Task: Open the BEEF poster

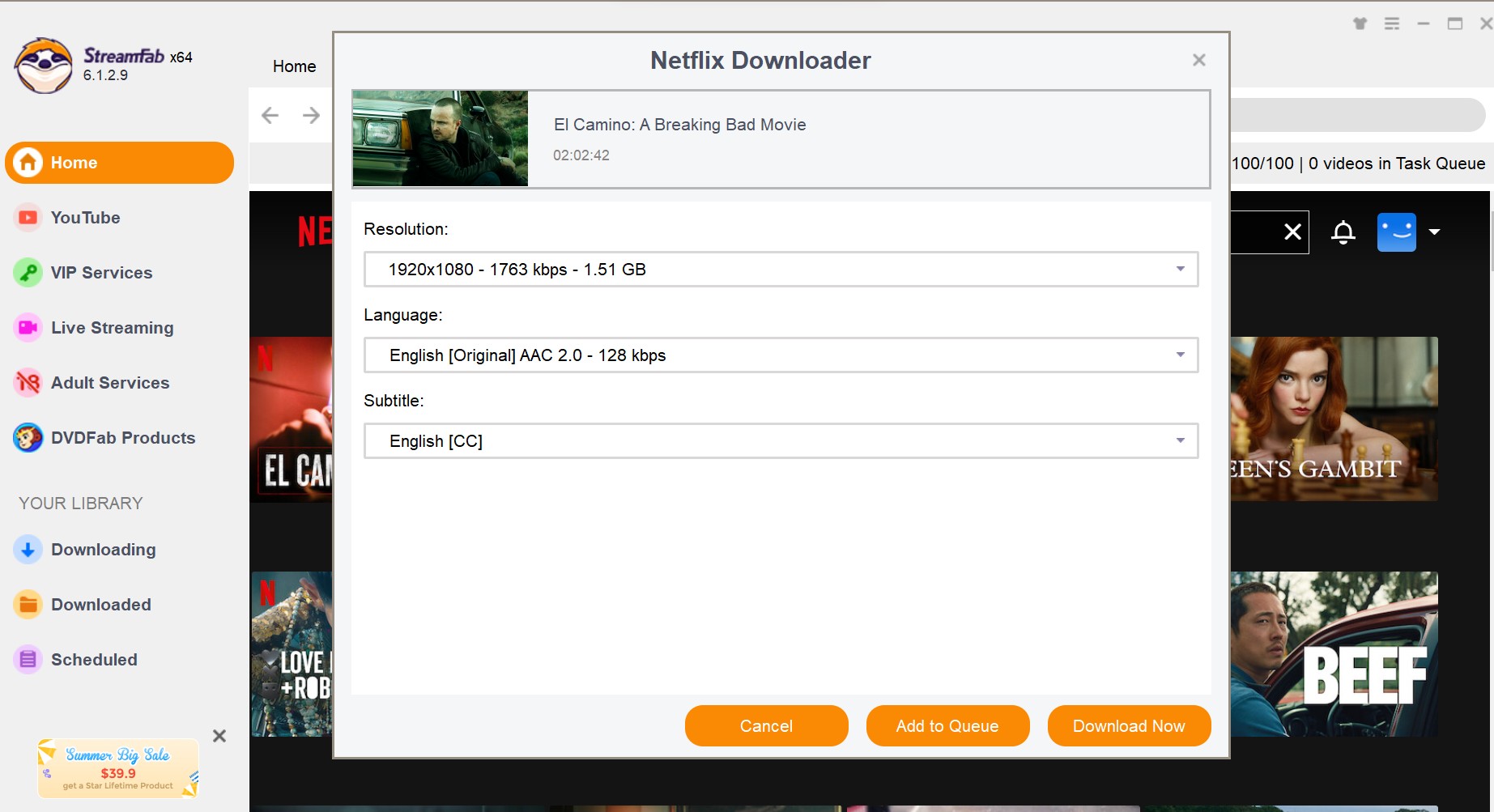Action: coord(1334,654)
